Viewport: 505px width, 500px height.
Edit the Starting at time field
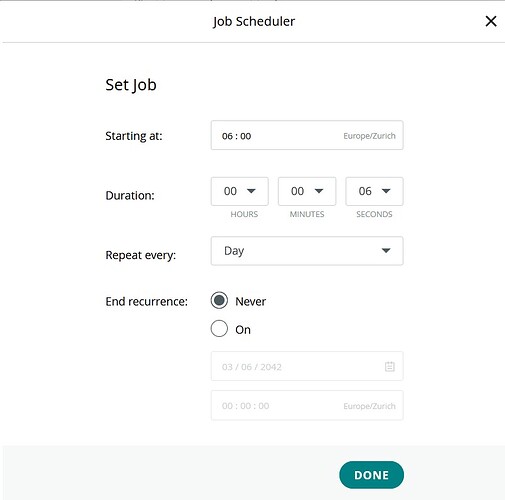(307, 135)
